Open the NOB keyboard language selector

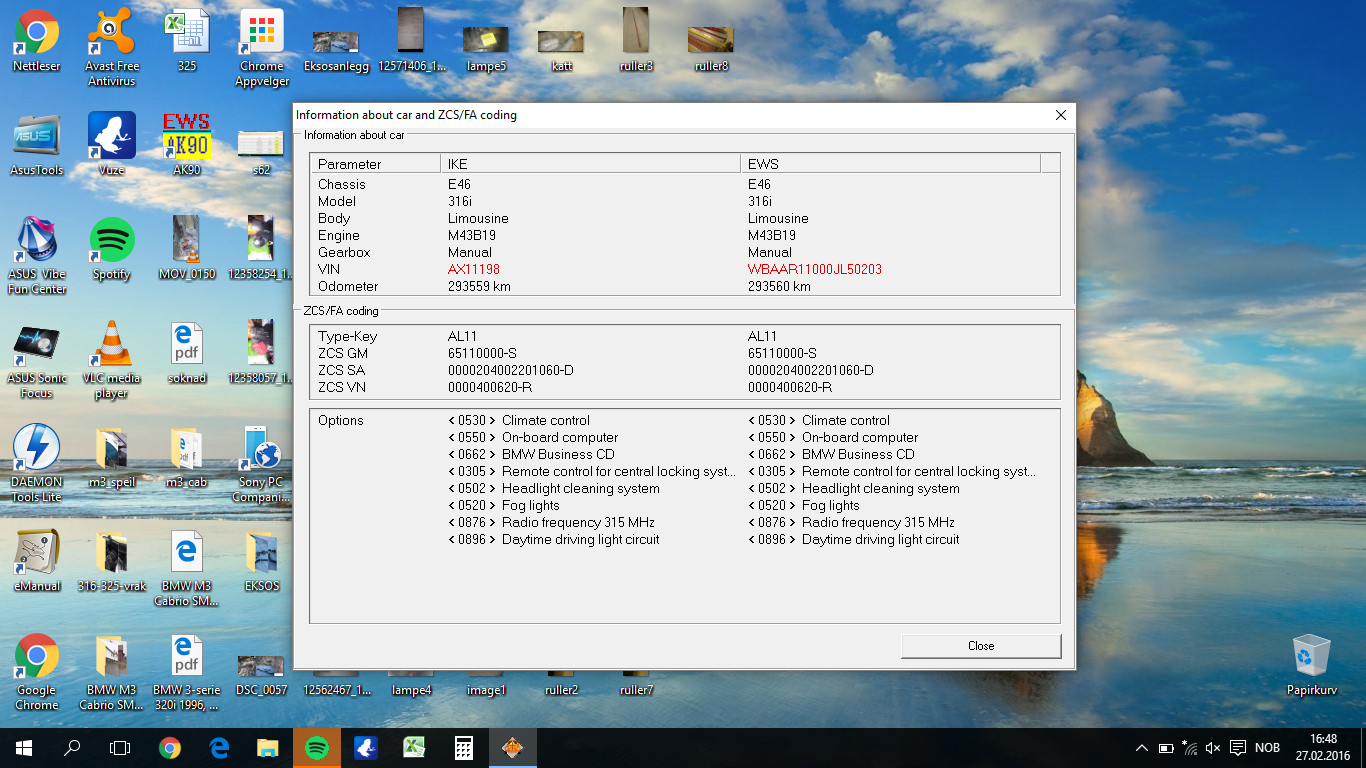coord(1267,748)
